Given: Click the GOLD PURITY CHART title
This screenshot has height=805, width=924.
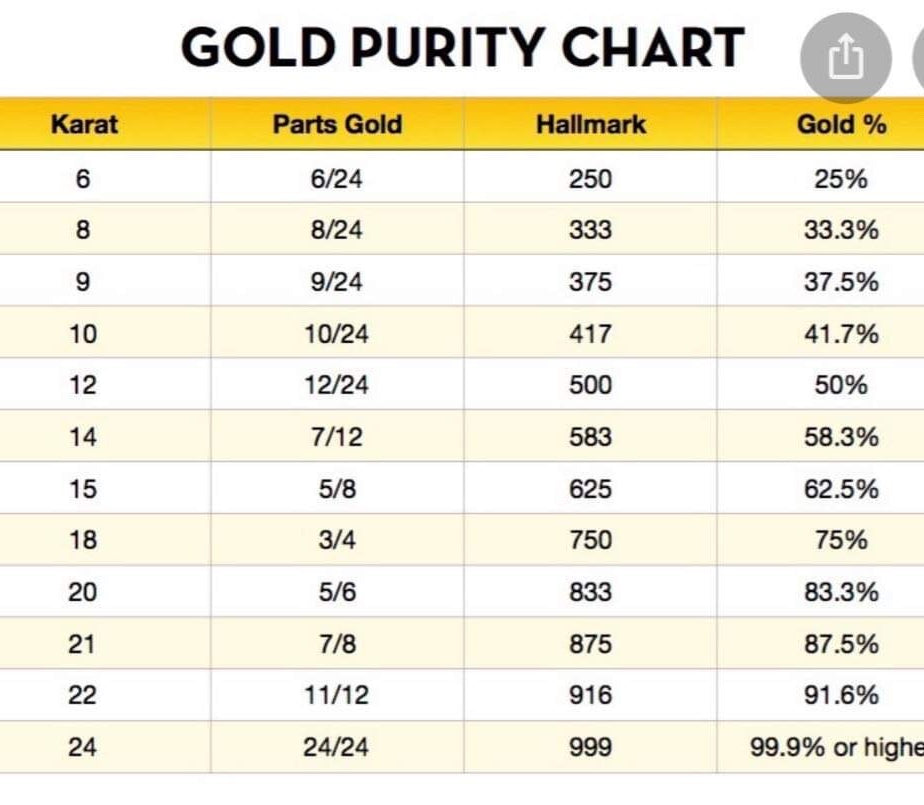Looking at the screenshot, I should (462, 47).
